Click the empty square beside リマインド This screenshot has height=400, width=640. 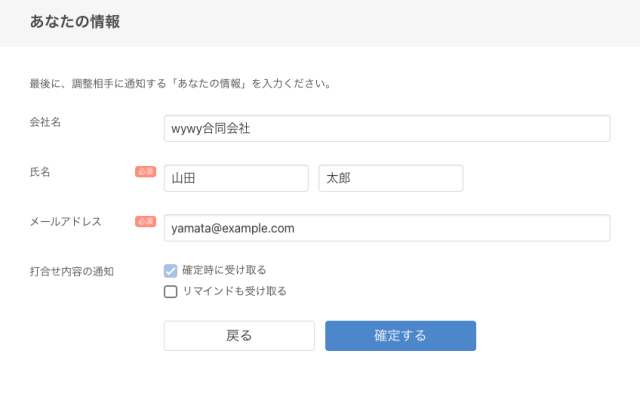pos(171,292)
